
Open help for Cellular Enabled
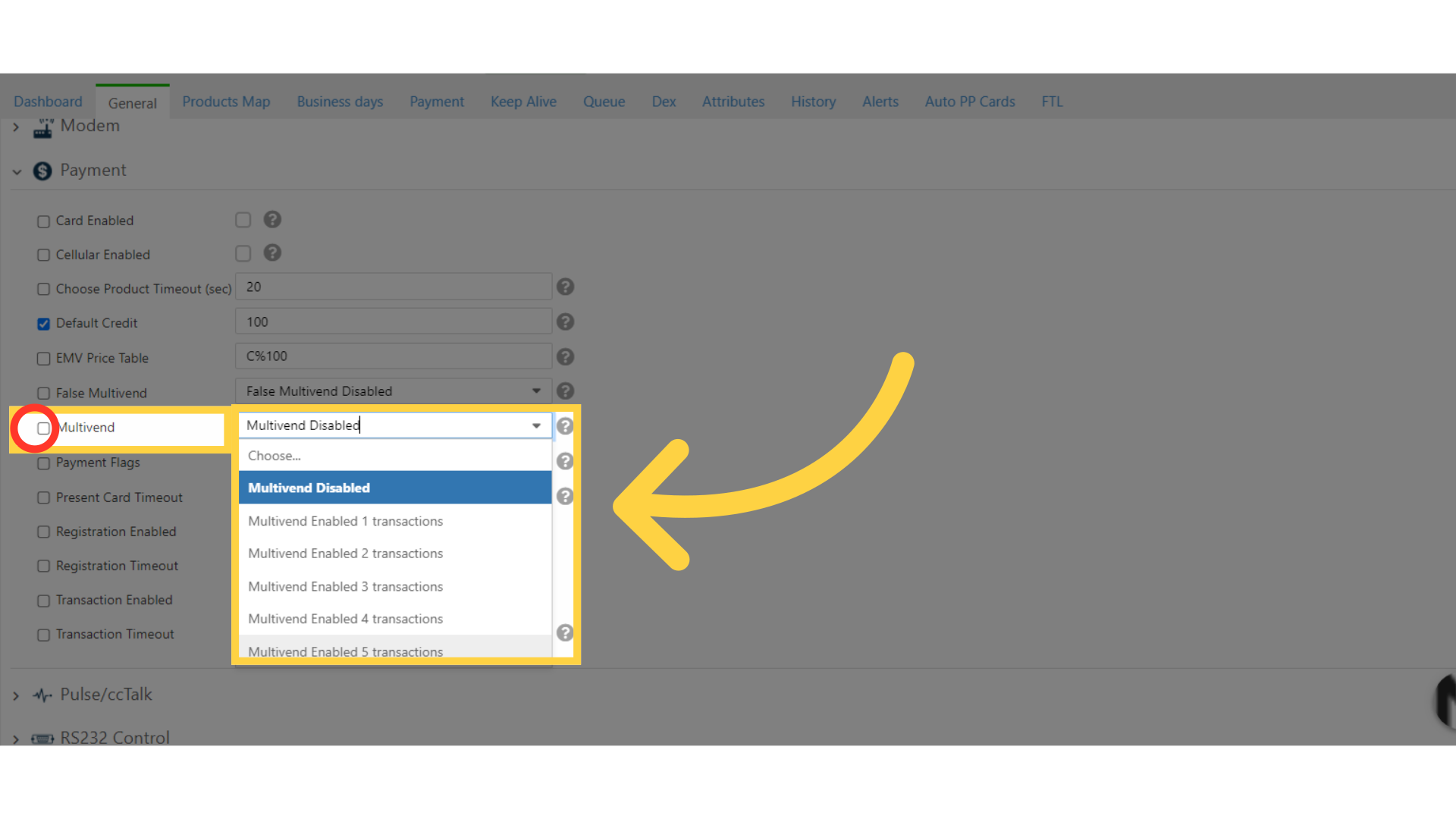point(272,253)
